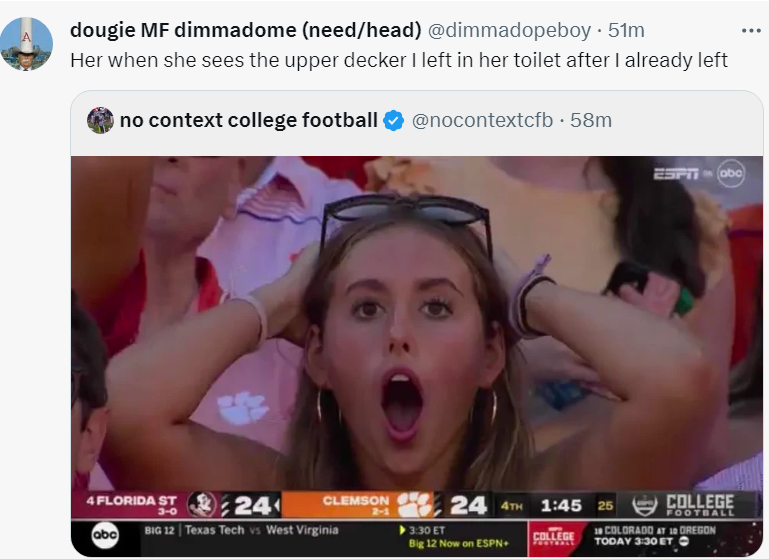Click the Florida State logo in scorebug
This screenshot has width=769, height=559.
[x=201, y=505]
